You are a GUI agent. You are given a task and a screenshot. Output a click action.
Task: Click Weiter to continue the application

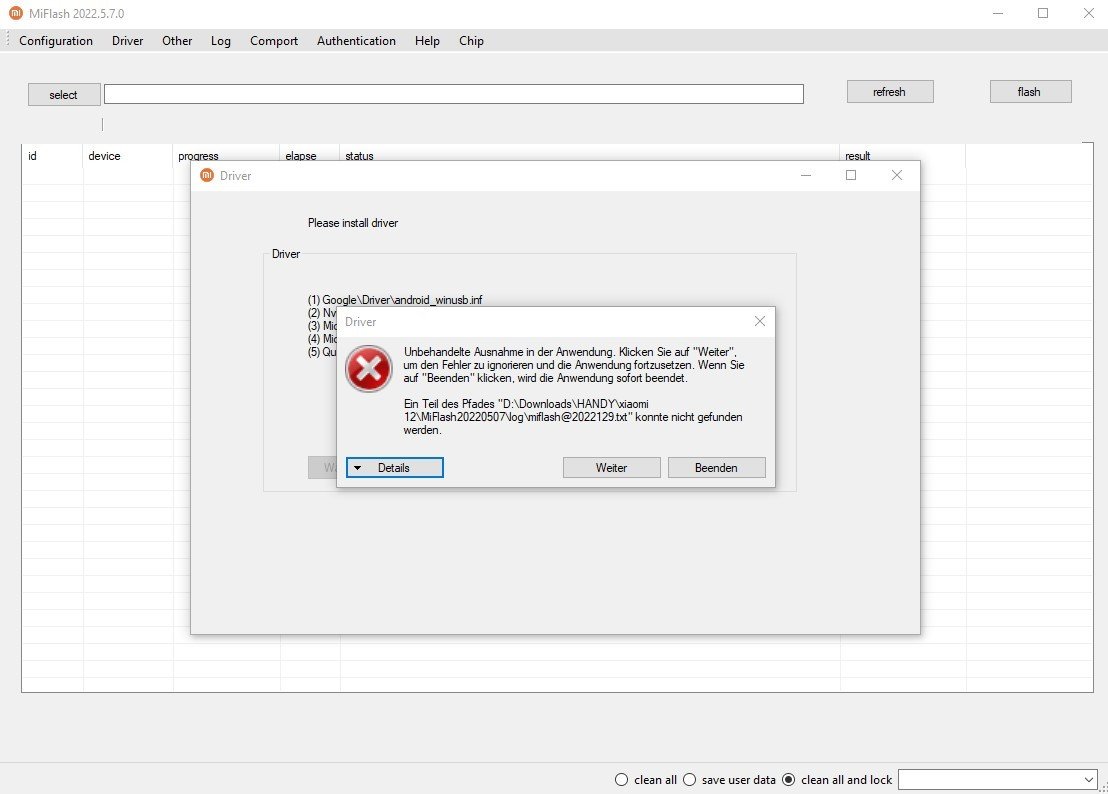[611, 468]
